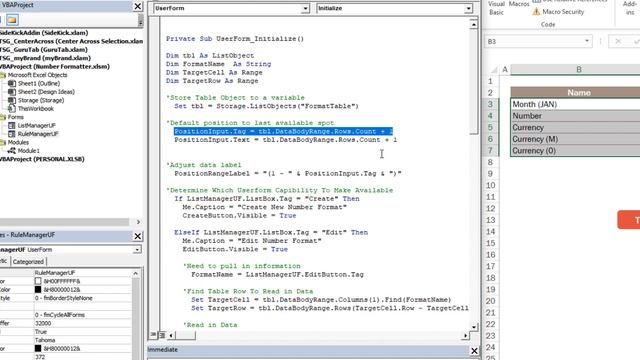Click the Cancel X icon in formula bar

pyautogui.click(x=618, y=42)
